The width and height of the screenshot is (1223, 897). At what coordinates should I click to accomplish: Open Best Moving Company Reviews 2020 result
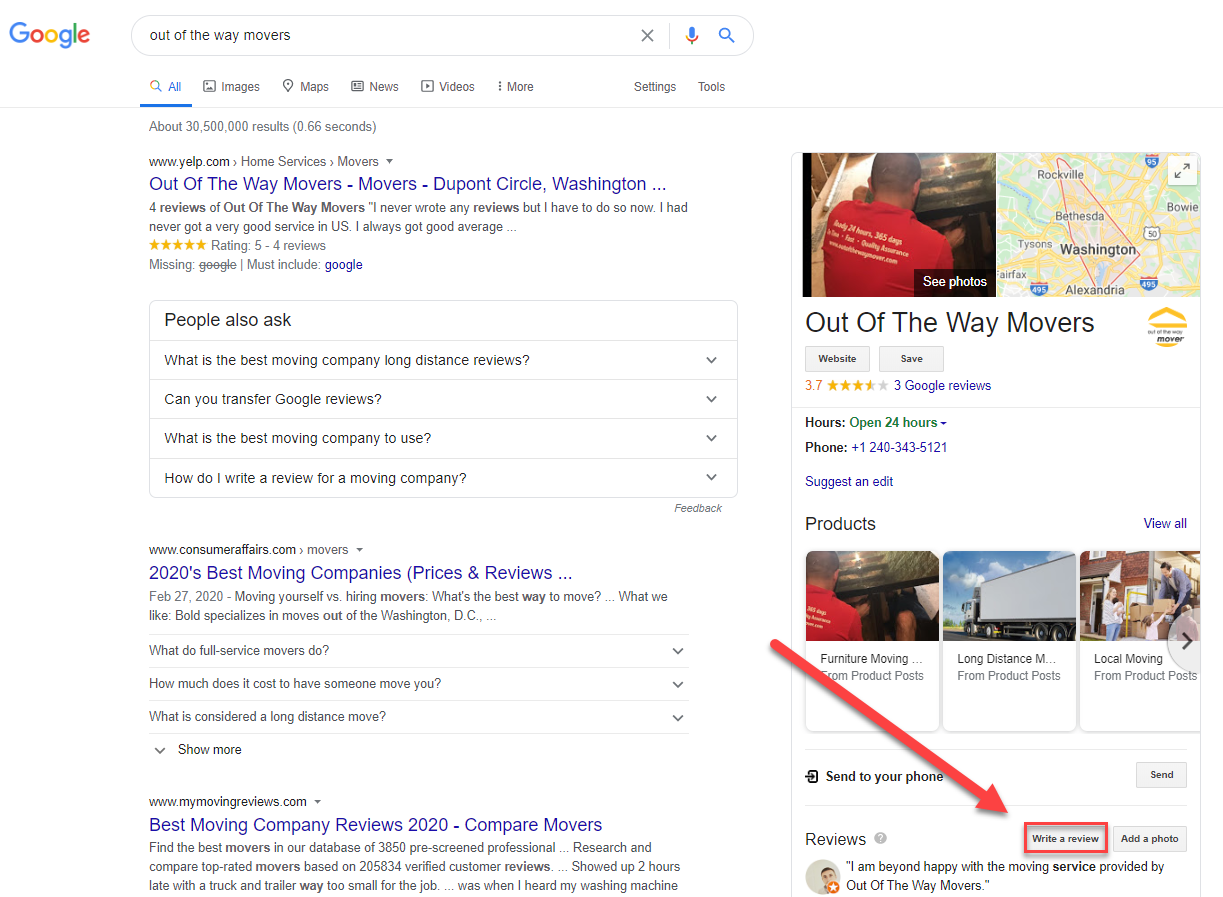click(376, 825)
